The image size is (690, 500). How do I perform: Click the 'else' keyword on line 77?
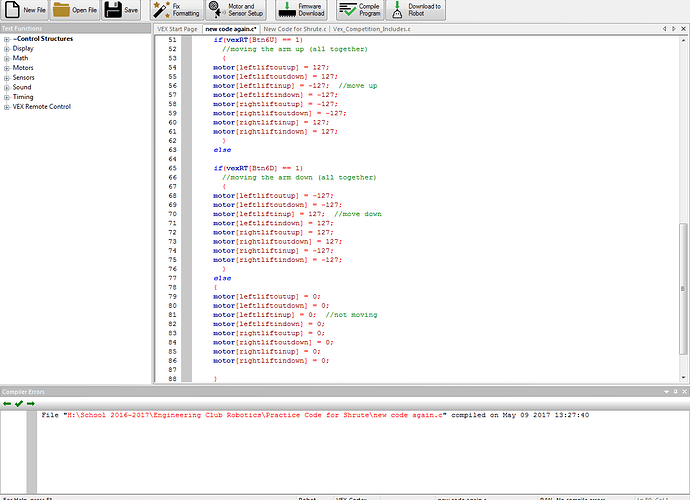click(222, 278)
